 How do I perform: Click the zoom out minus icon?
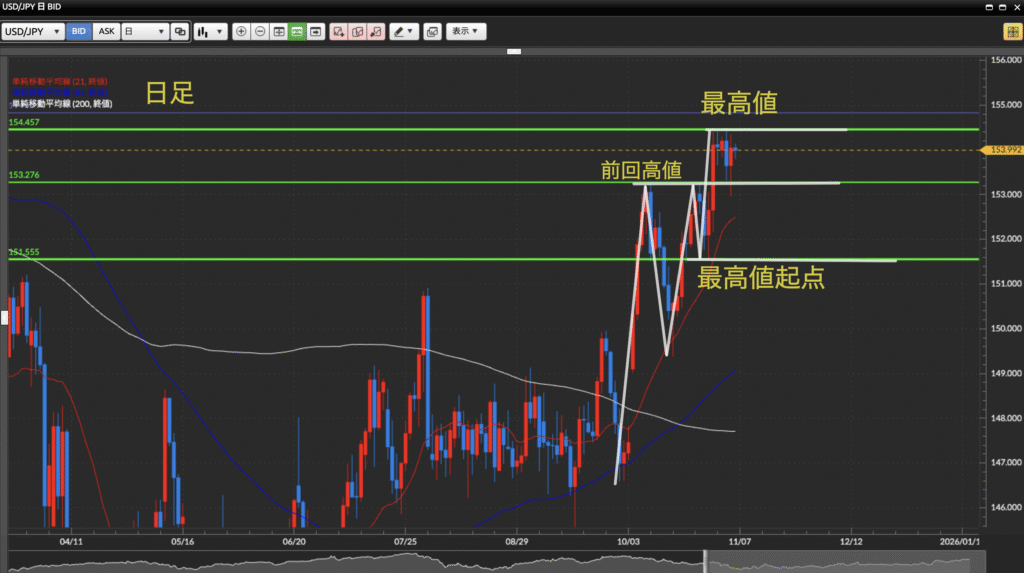tap(259, 32)
